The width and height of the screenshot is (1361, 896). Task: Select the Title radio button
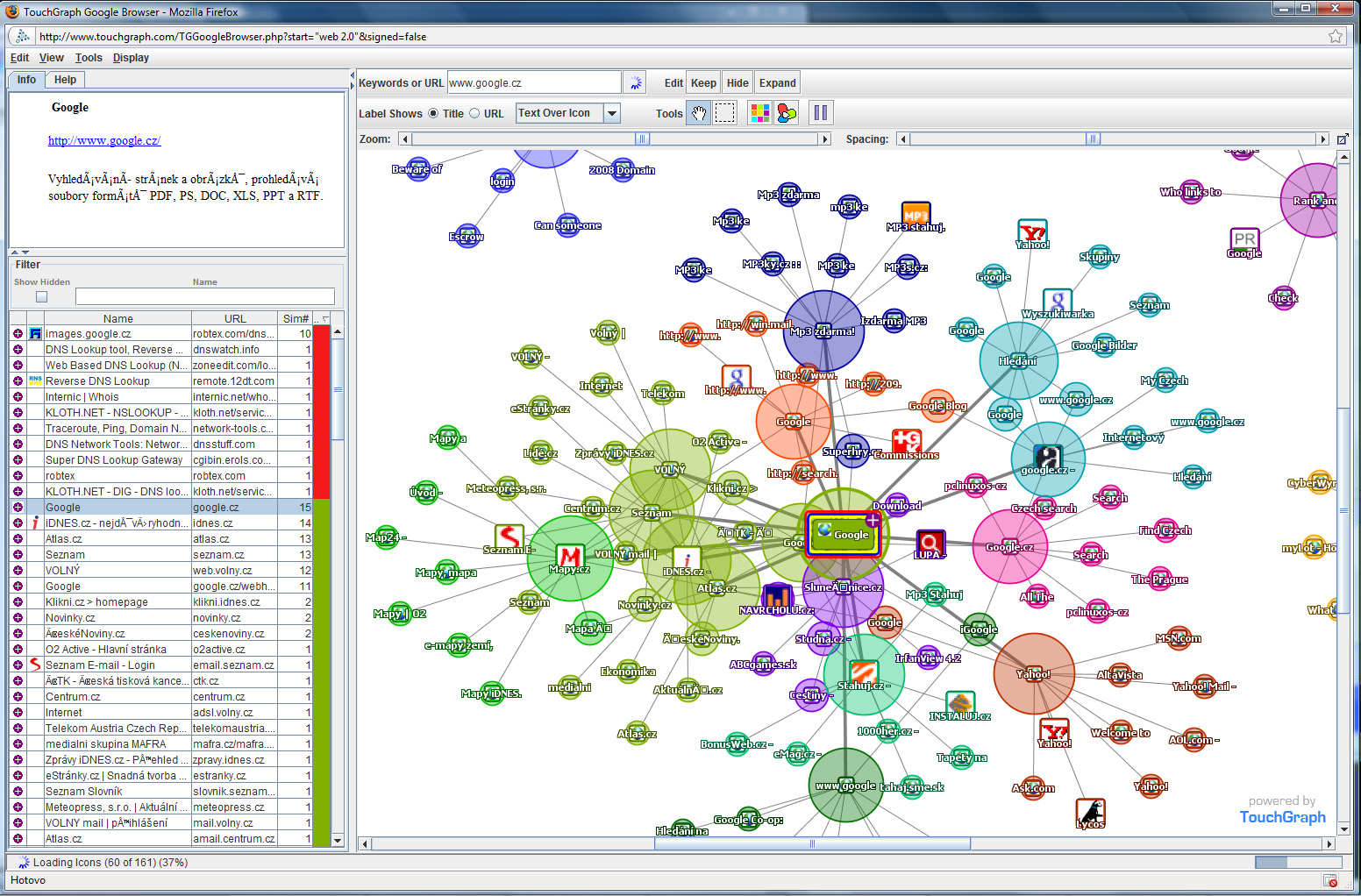[433, 113]
